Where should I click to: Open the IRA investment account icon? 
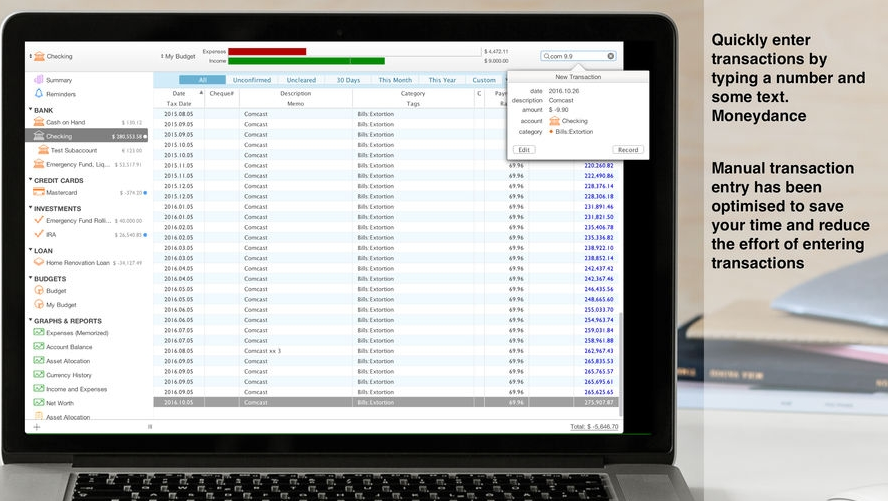pyautogui.click(x=39, y=234)
